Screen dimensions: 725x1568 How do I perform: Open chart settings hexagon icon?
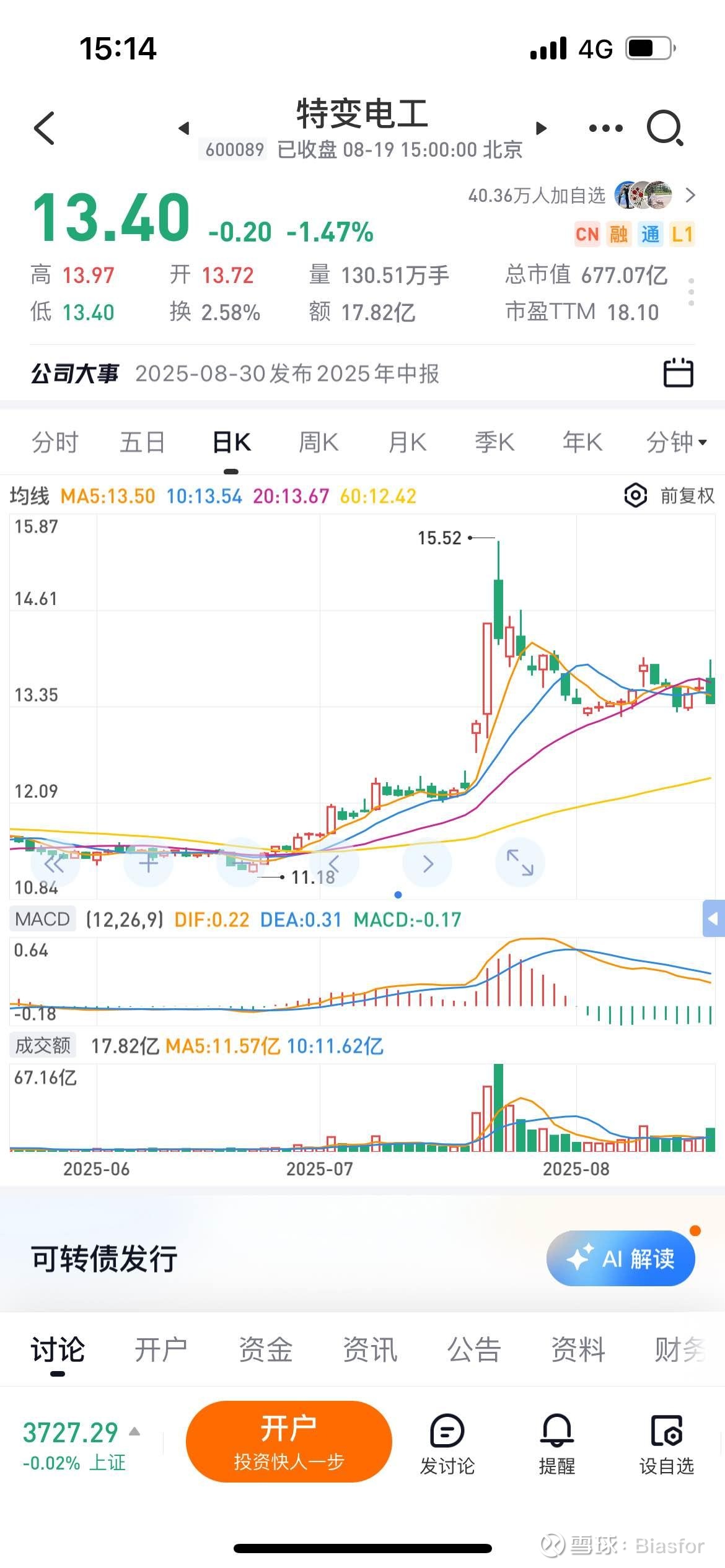tap(636, 495)
